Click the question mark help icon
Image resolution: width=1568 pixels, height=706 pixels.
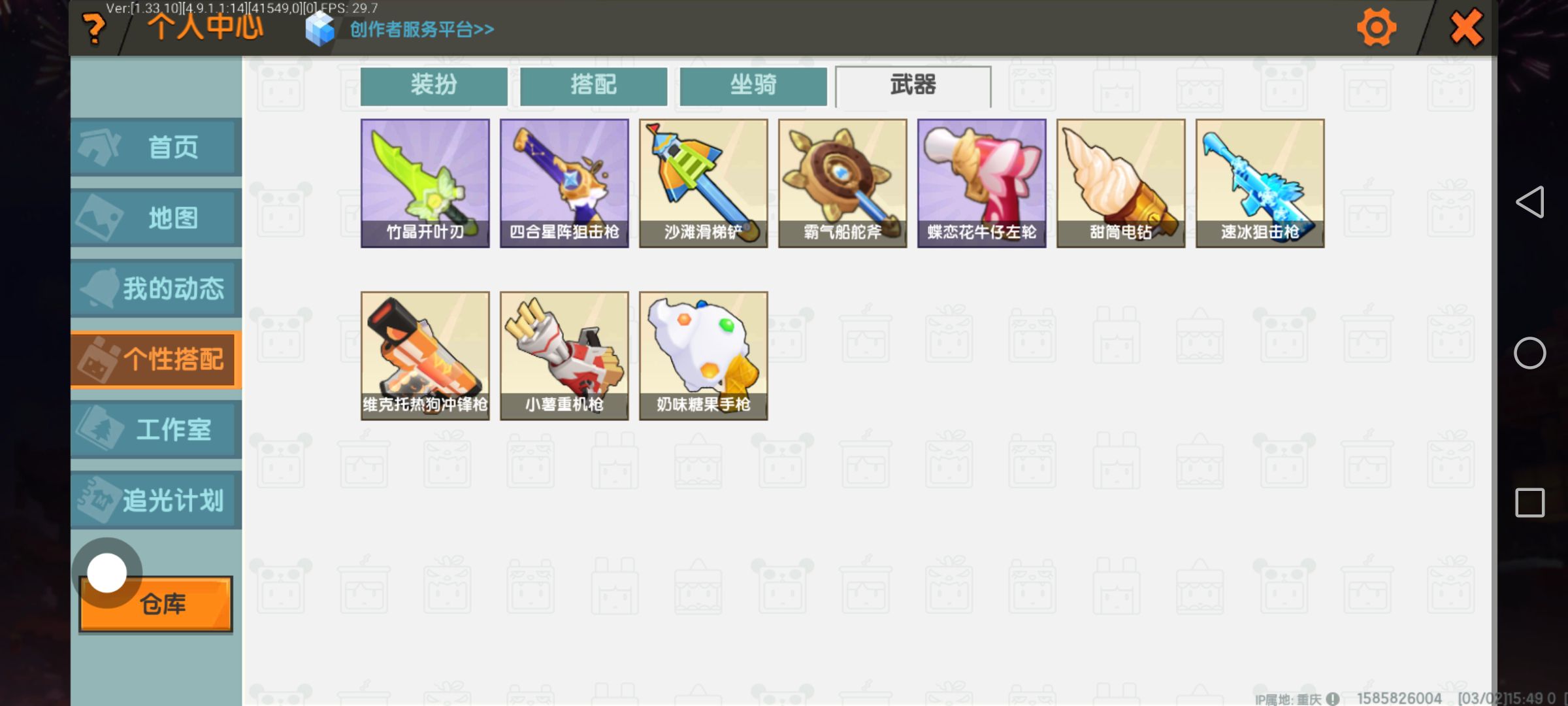pyautogui.click(x=95, y=29)
